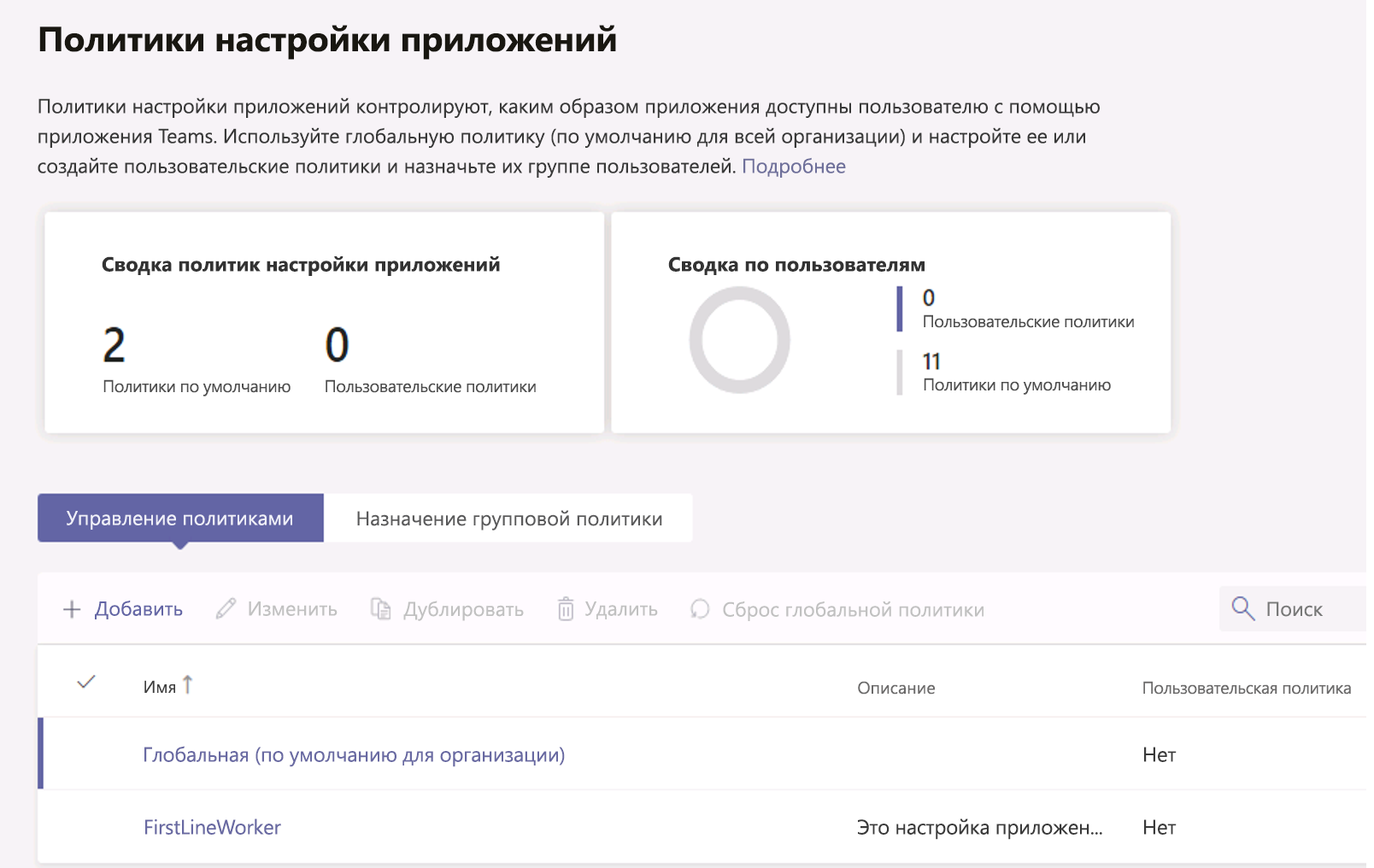The height and width of the screenshot is (868, 1374).
Task: Click the magnifier icon in the Поиск box
Action: click(1243, 608)
